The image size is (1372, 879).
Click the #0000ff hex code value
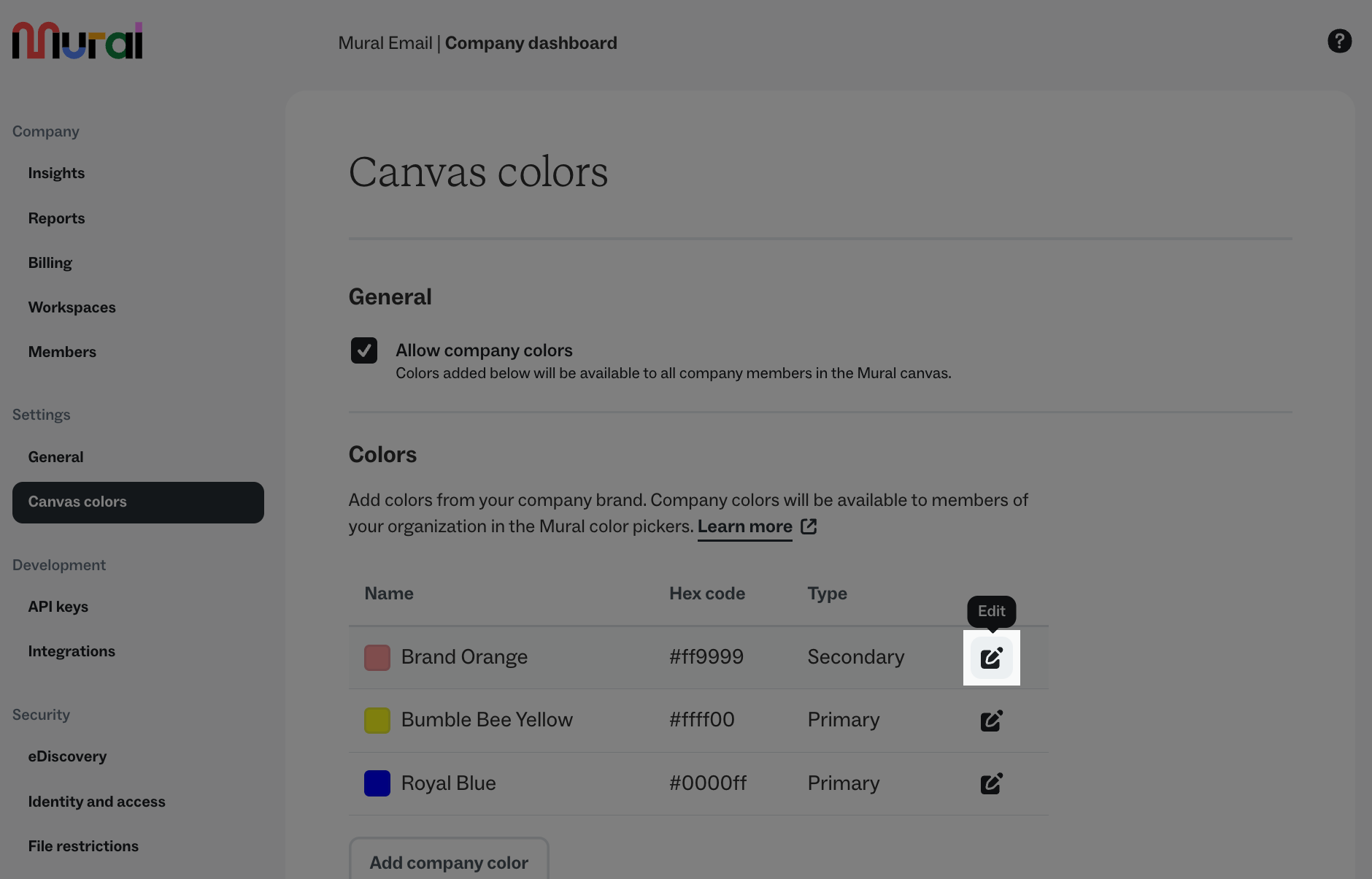click(708, 783)
